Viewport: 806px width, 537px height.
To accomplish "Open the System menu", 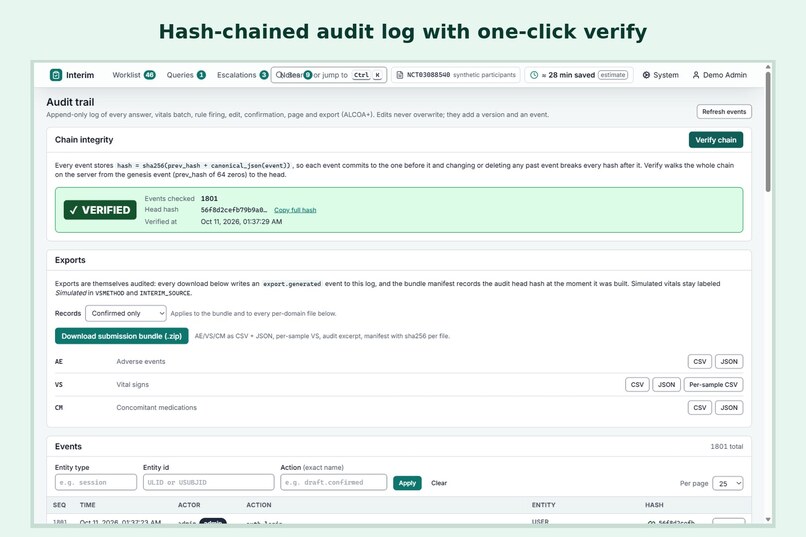I will pos(661,75).
